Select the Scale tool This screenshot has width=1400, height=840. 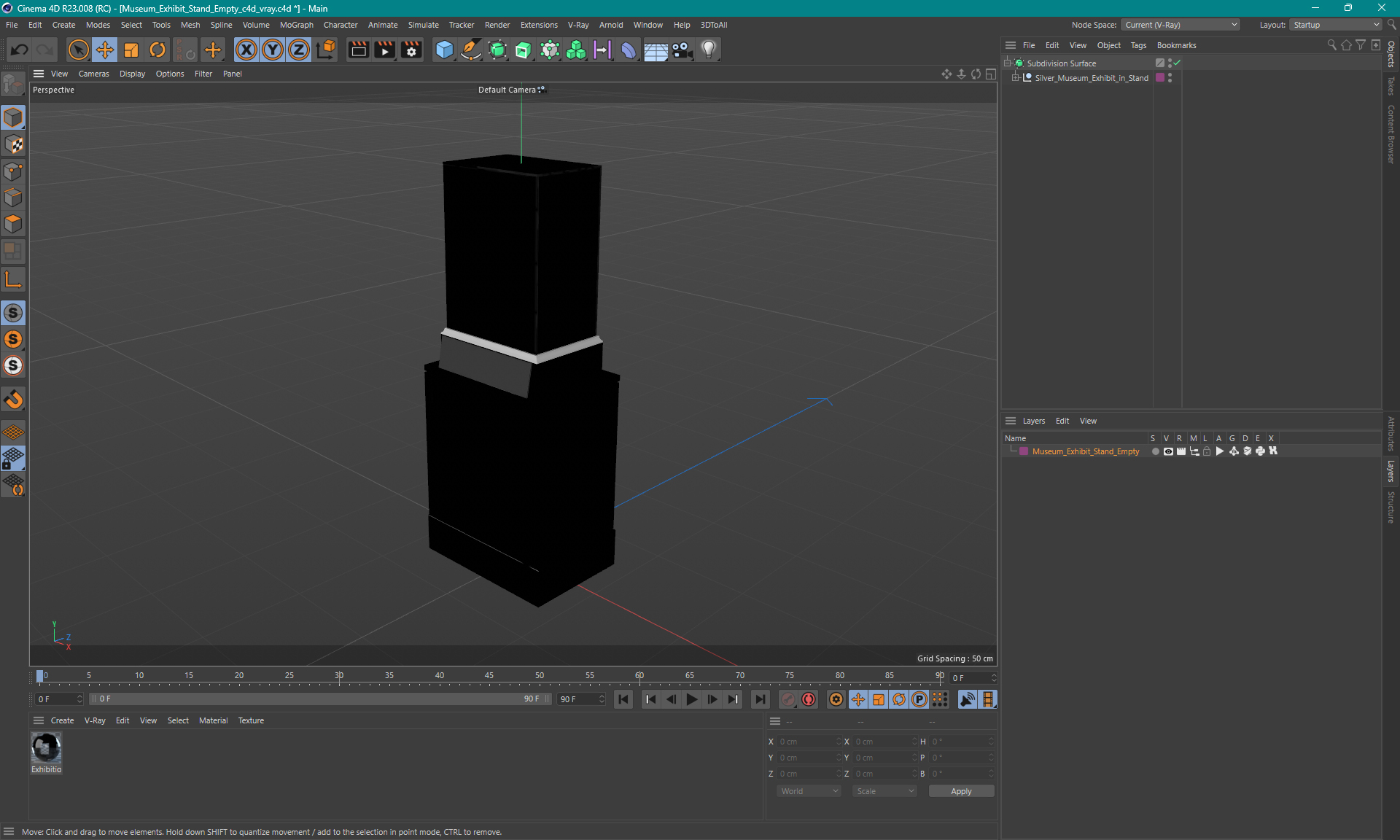pos(131,50)
